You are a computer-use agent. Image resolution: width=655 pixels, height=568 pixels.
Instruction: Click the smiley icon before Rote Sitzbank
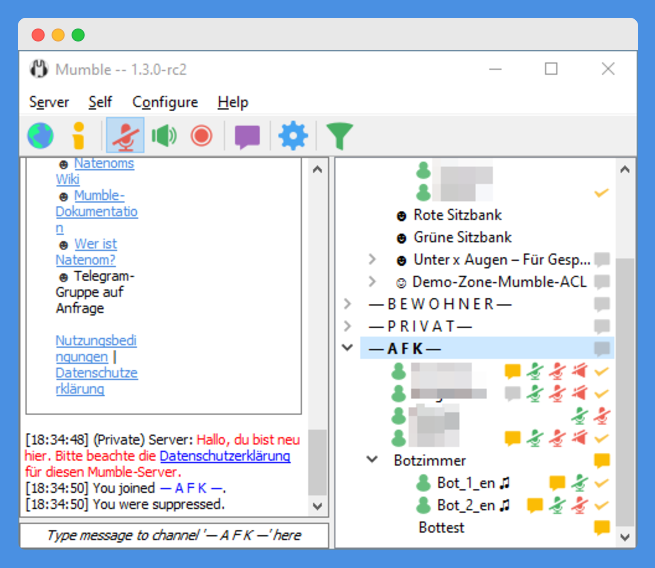pyautogui.click(x=401, y=216)
